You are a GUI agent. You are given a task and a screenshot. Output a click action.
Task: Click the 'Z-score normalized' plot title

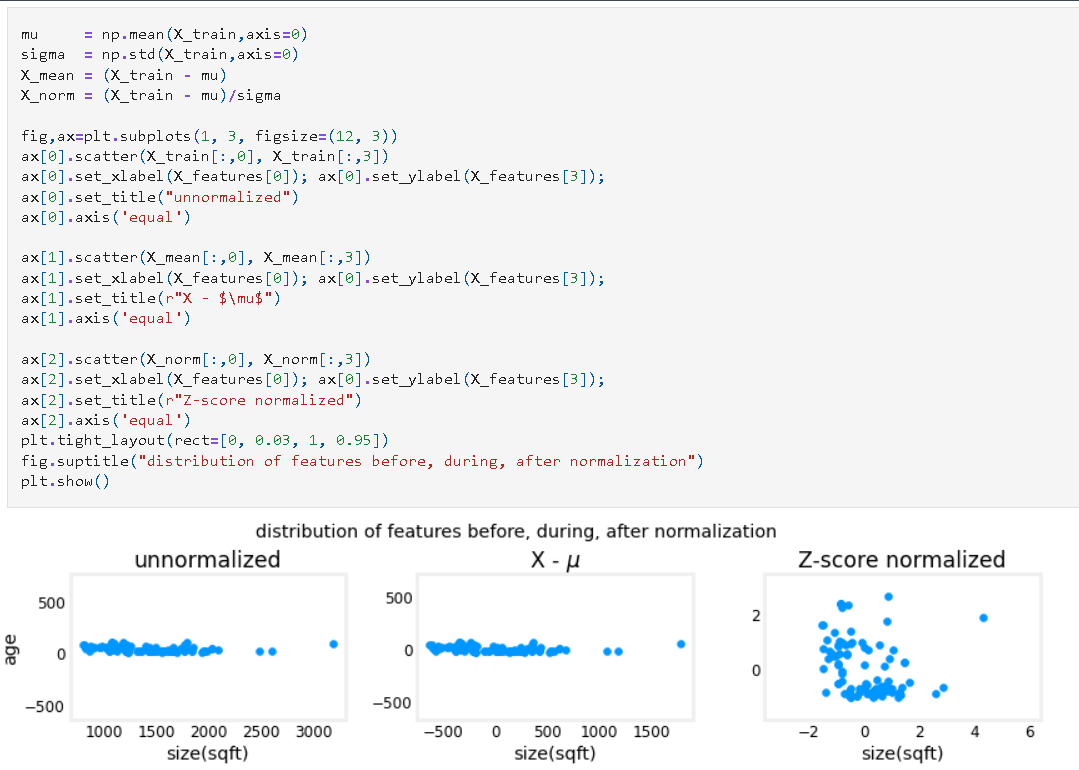[x=901, y=559]
